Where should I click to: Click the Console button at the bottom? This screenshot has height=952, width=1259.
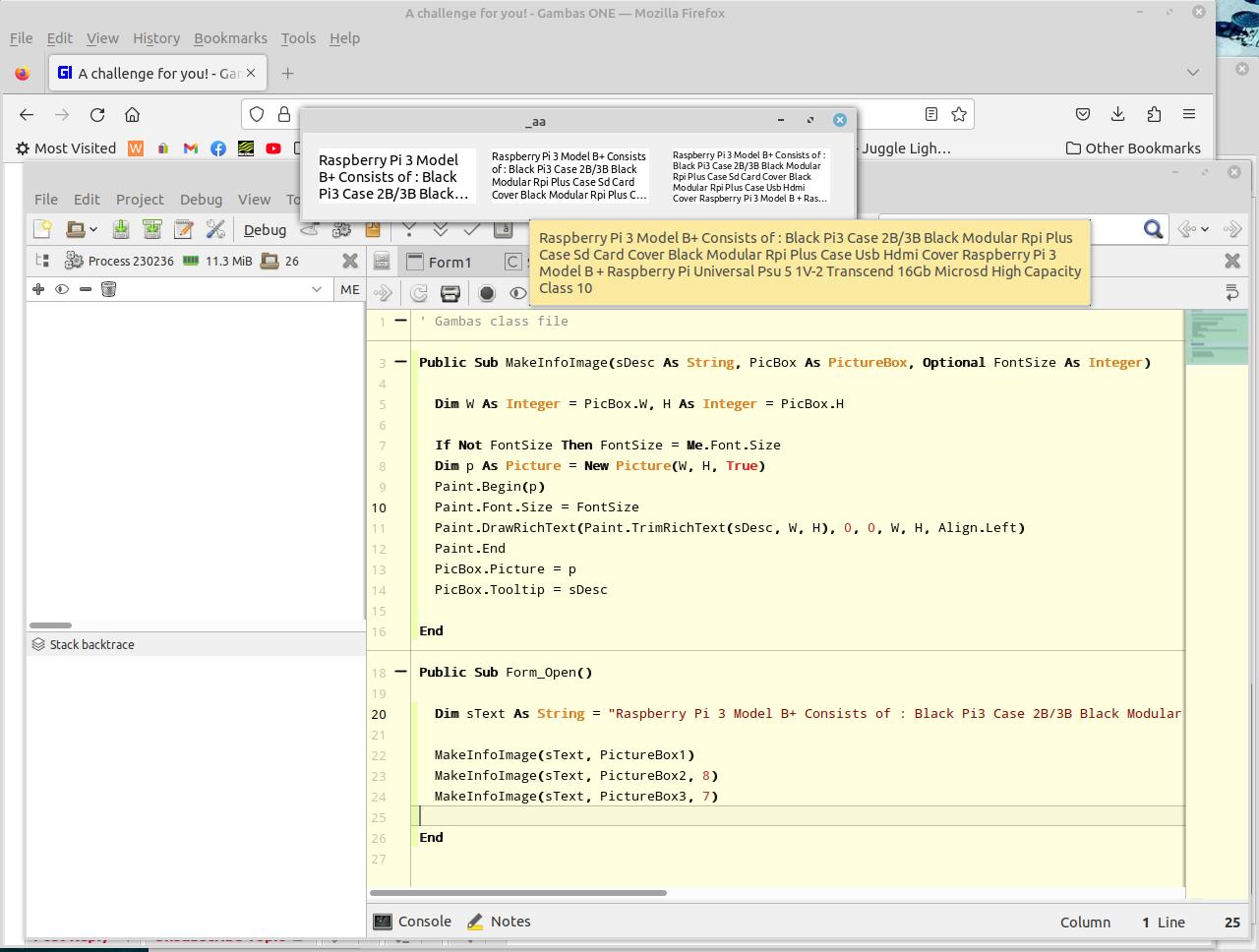[x=412, y=922]
